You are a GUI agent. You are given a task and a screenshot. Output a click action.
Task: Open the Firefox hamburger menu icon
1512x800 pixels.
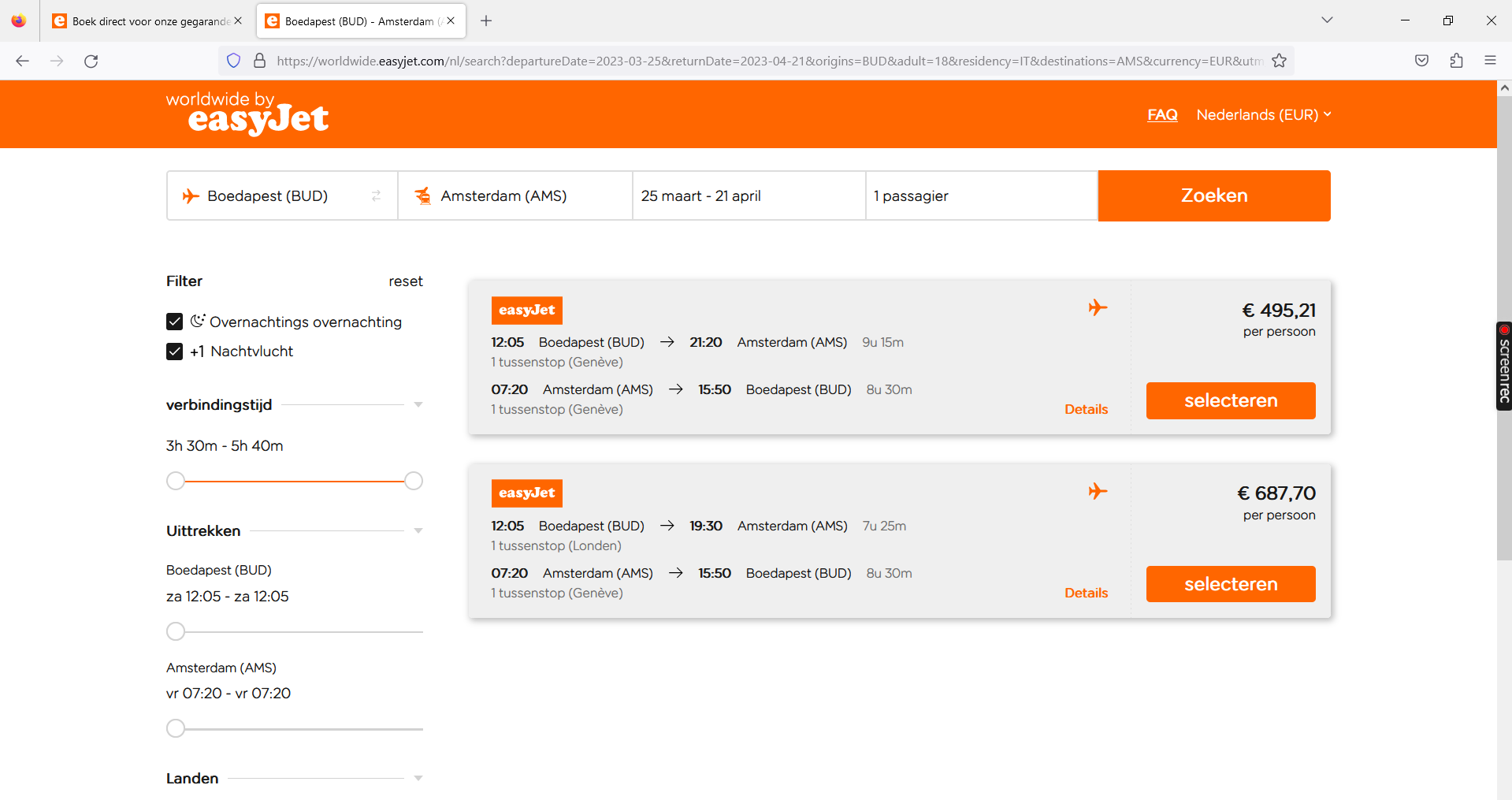1491,60
